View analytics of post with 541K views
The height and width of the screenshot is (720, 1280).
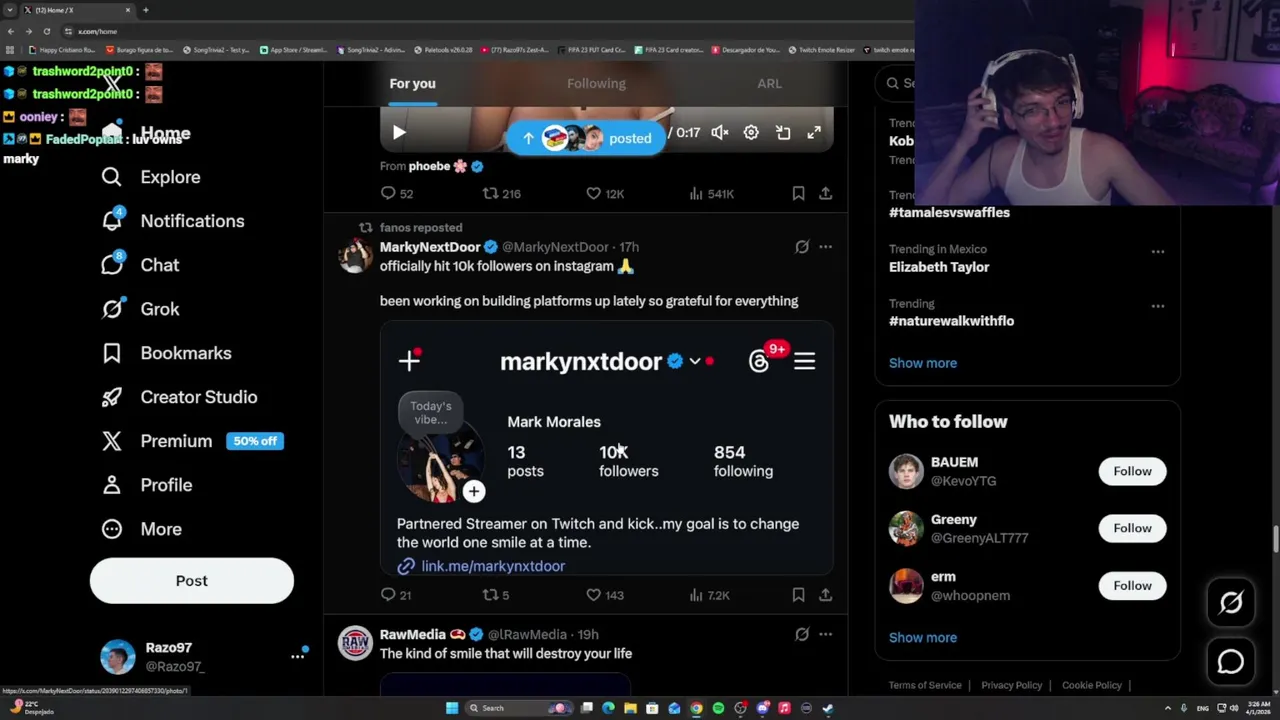pyautogui.click(x=712, y=193)
